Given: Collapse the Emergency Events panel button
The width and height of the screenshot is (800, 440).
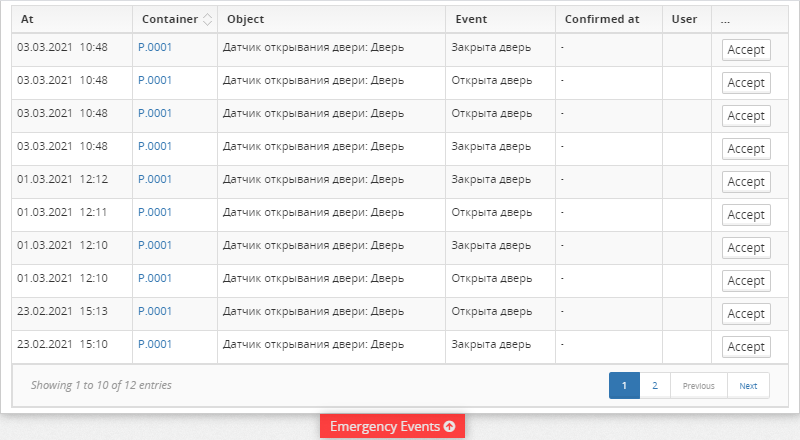Looking at the screenshot, I should click(392, 426).
